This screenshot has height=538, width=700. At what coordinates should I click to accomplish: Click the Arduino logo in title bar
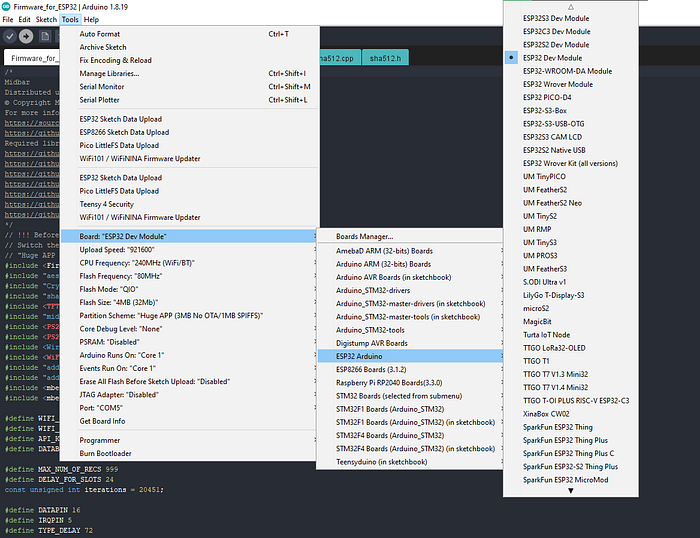pyautogui.click(x=6, y=7)
